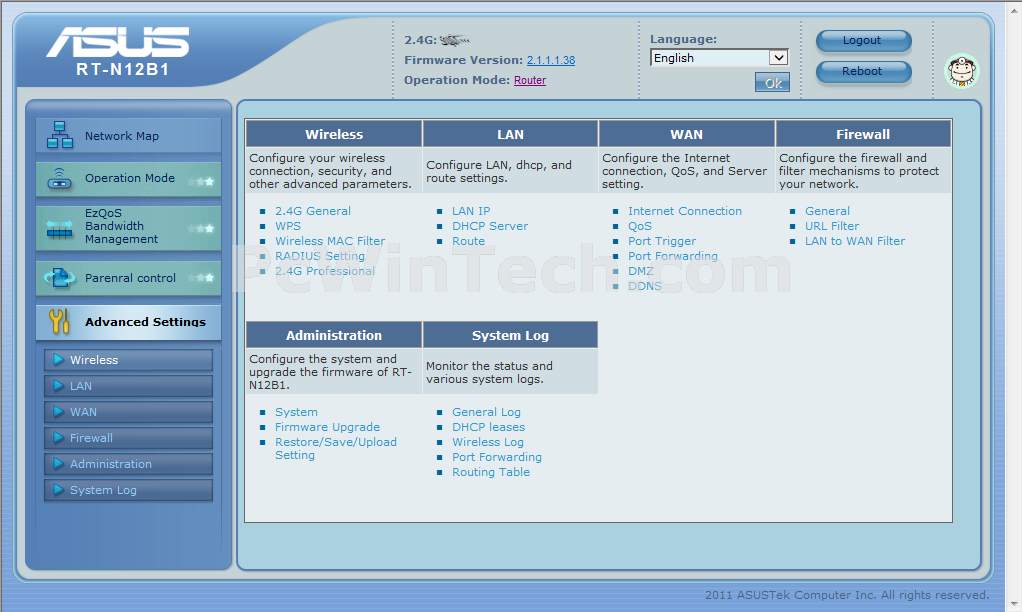Open DHCP leases link
The height and width of the screenshot is (612, 1022).
[489, 428]
